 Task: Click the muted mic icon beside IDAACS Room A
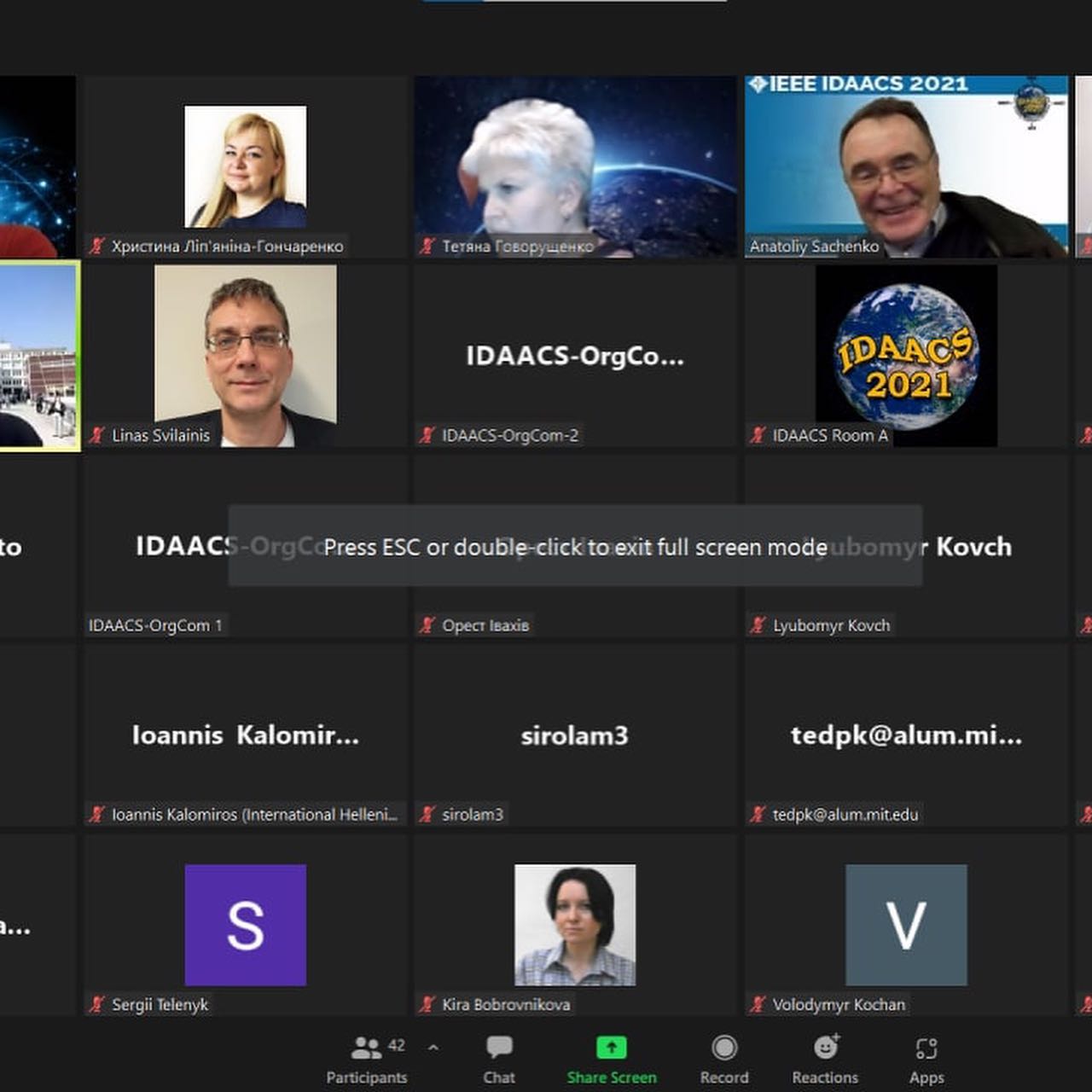click(x=758, y=435)
